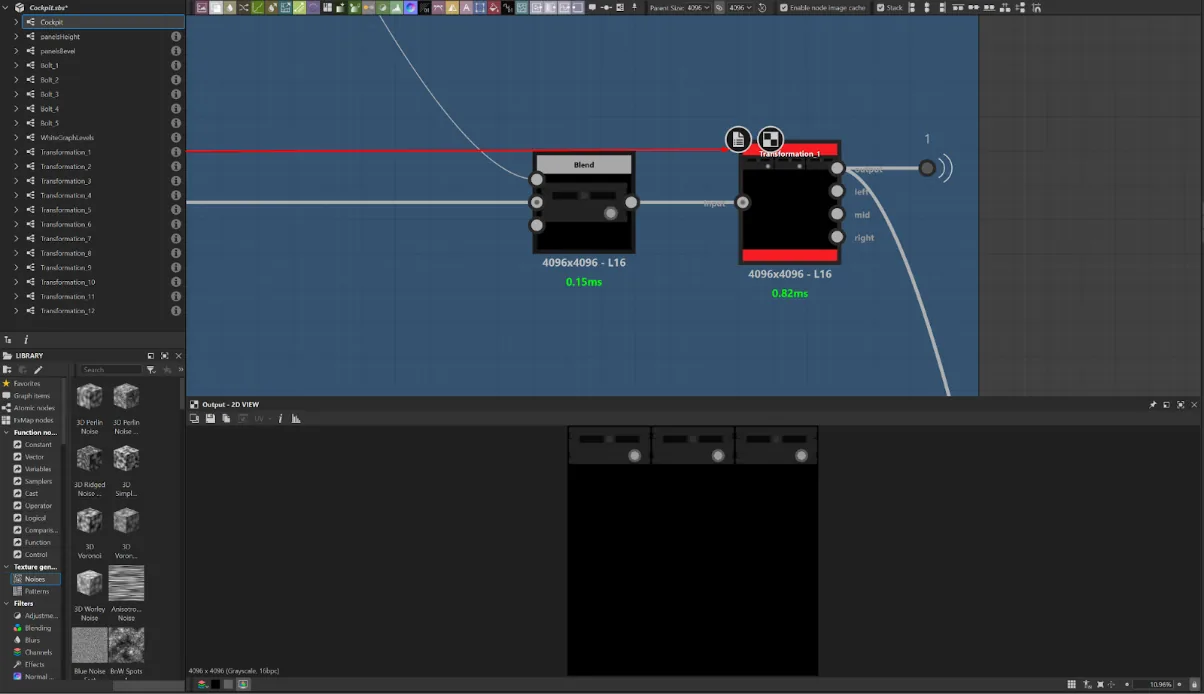Select the Samplers function category

pos(37,481)
